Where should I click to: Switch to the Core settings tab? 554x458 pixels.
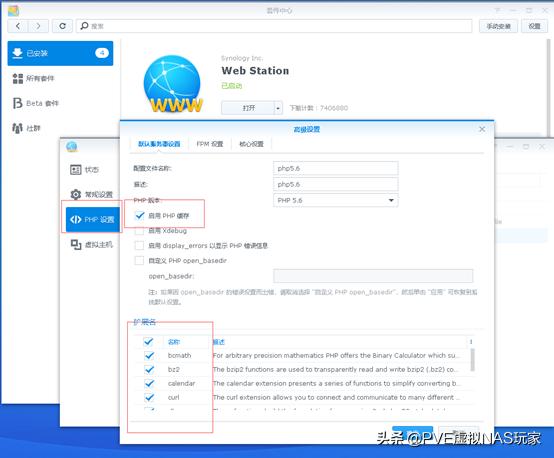(x=251, y=144)
